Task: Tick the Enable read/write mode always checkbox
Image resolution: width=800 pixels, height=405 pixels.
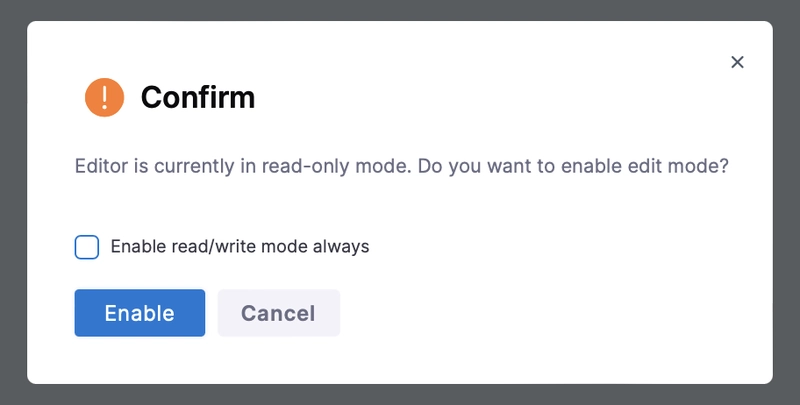Action: click(87, 247)
